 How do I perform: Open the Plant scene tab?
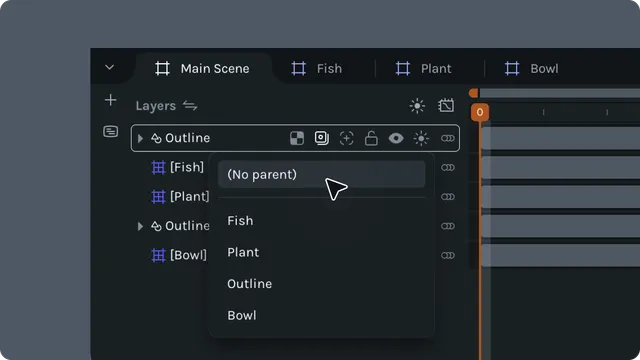pos(424,69)
